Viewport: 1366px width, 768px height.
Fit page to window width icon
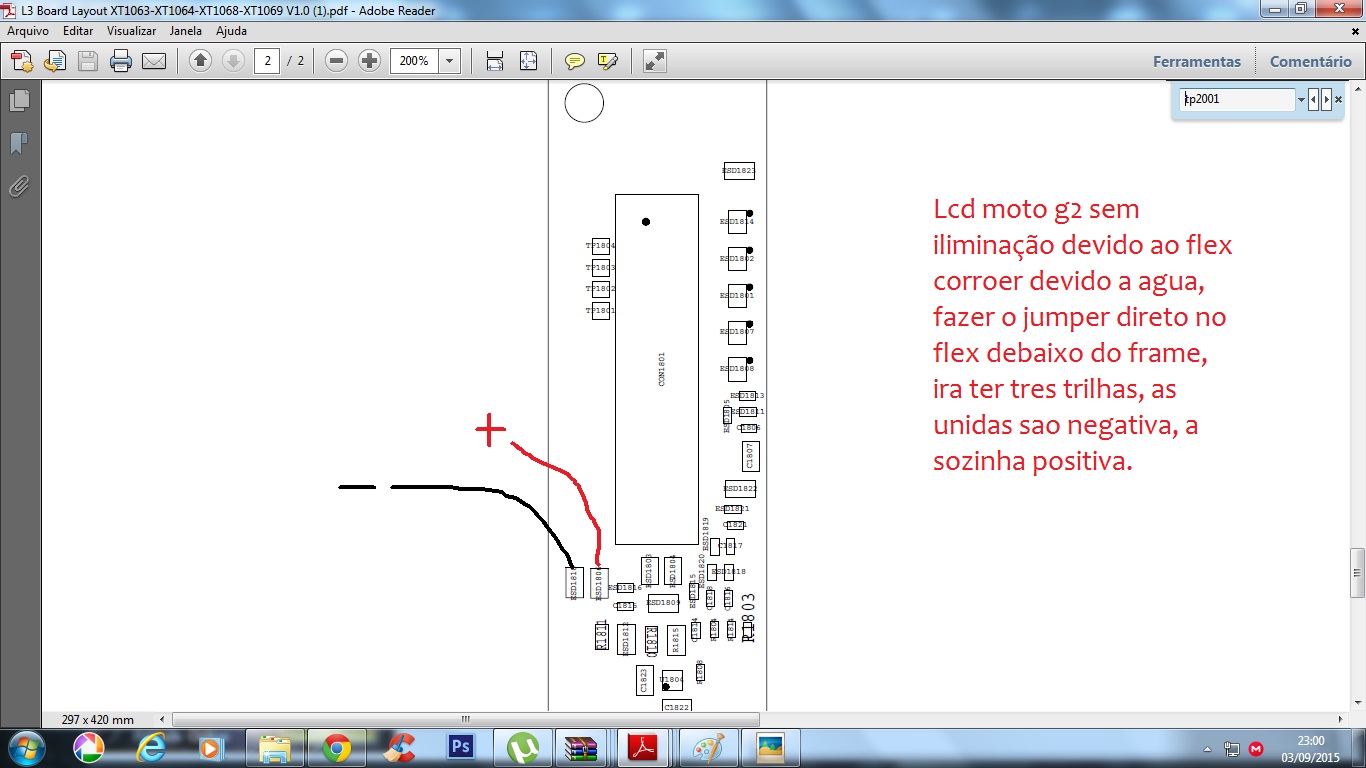point(495,61)
